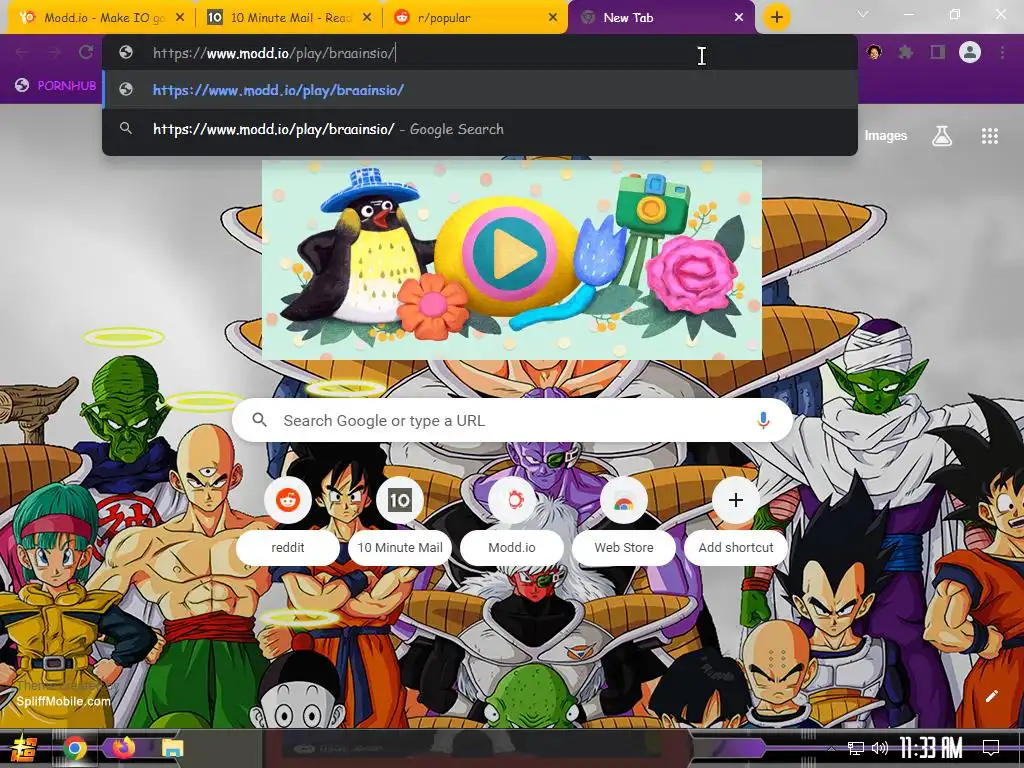Open the Start menu on taskbar
The image size is (1024, 768).
coord(24,748)
